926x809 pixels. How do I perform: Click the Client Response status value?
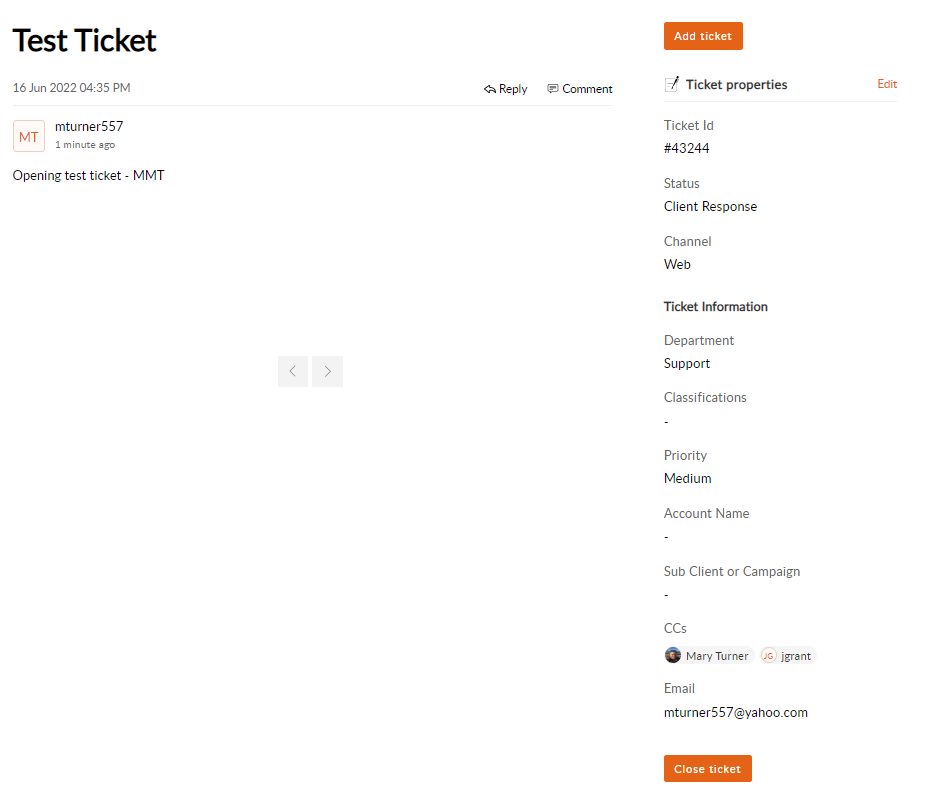point(710,206)
